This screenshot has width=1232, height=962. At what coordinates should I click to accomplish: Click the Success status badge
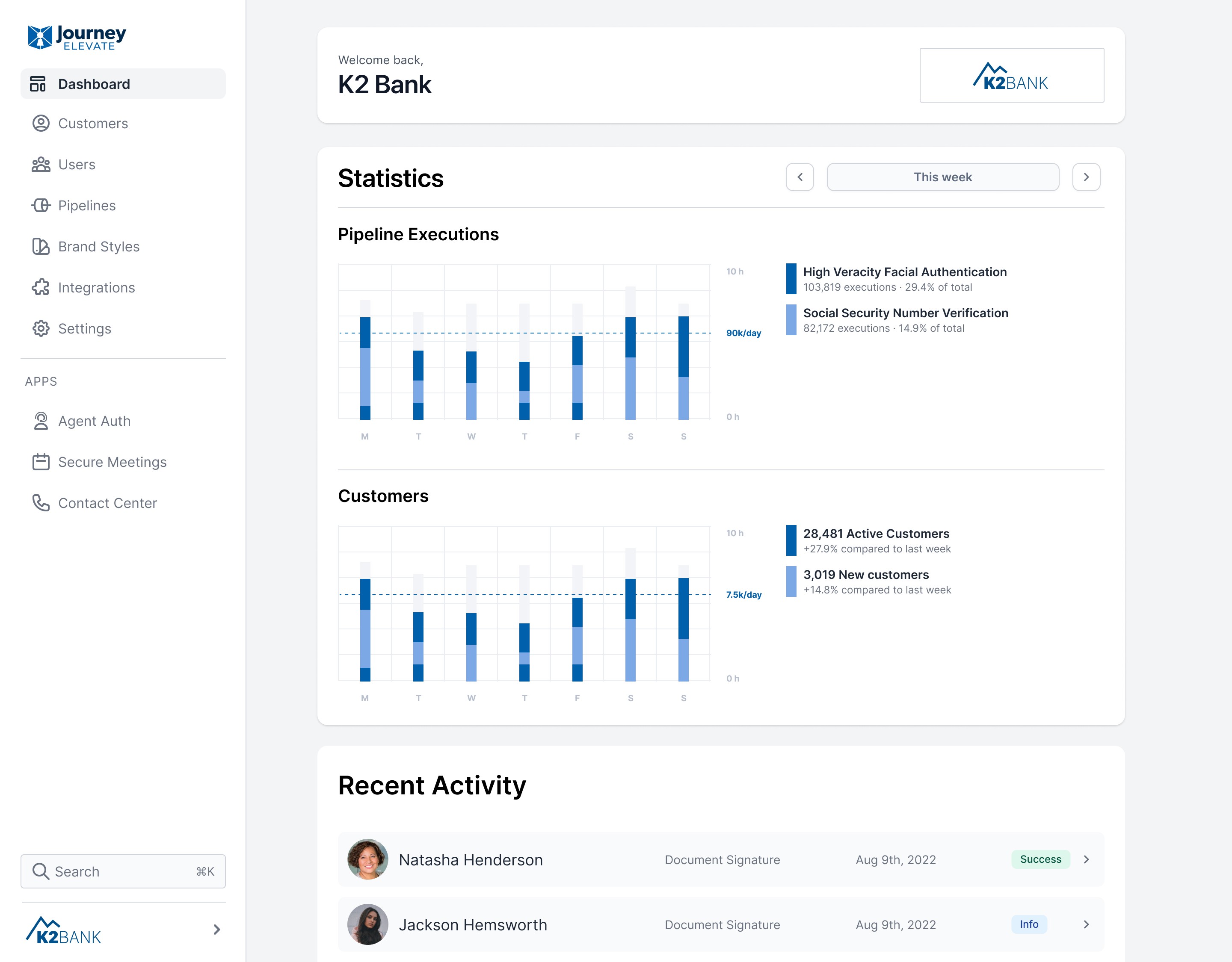(1040, 859)
